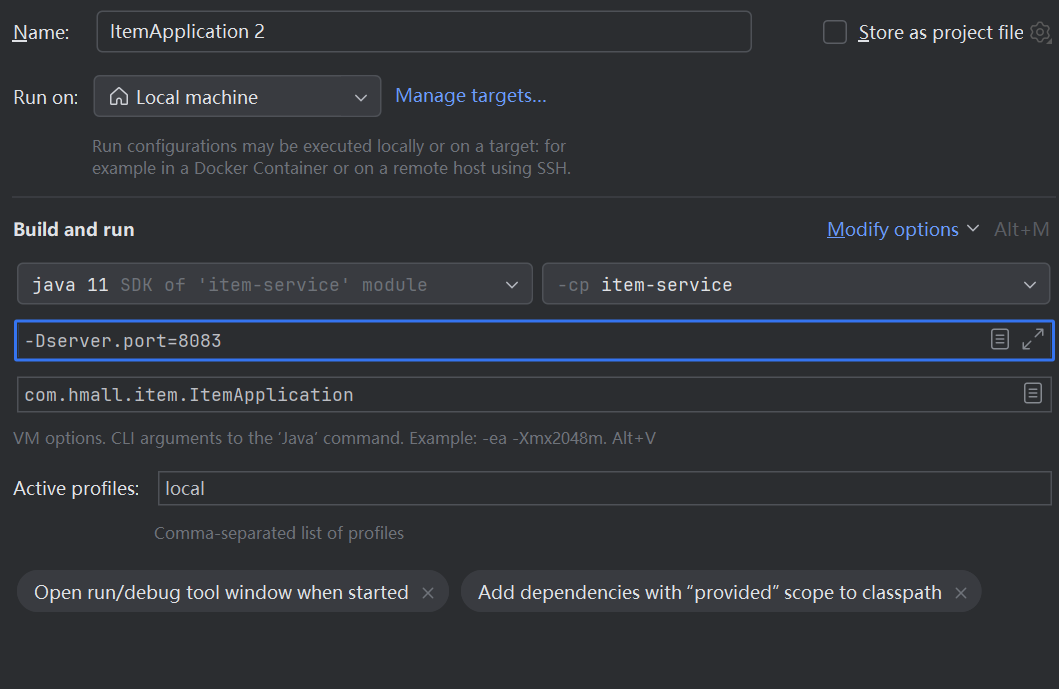This screenshot has width=1059, height=689.
Task: Click the gear icon beside Store as project file
Action: pos(1040,33)
